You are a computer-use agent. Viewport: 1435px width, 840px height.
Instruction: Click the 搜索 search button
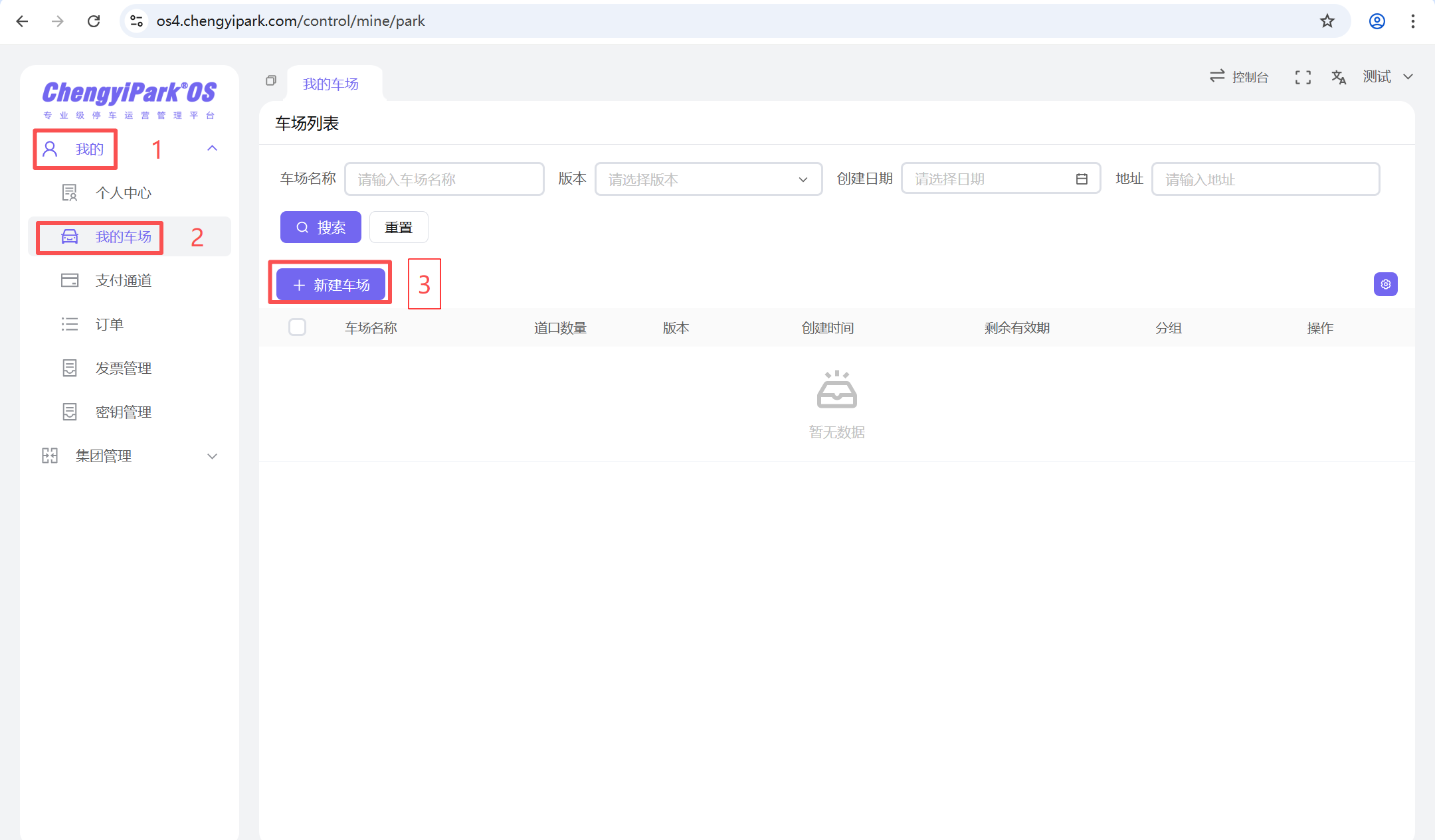pos(321,228)
